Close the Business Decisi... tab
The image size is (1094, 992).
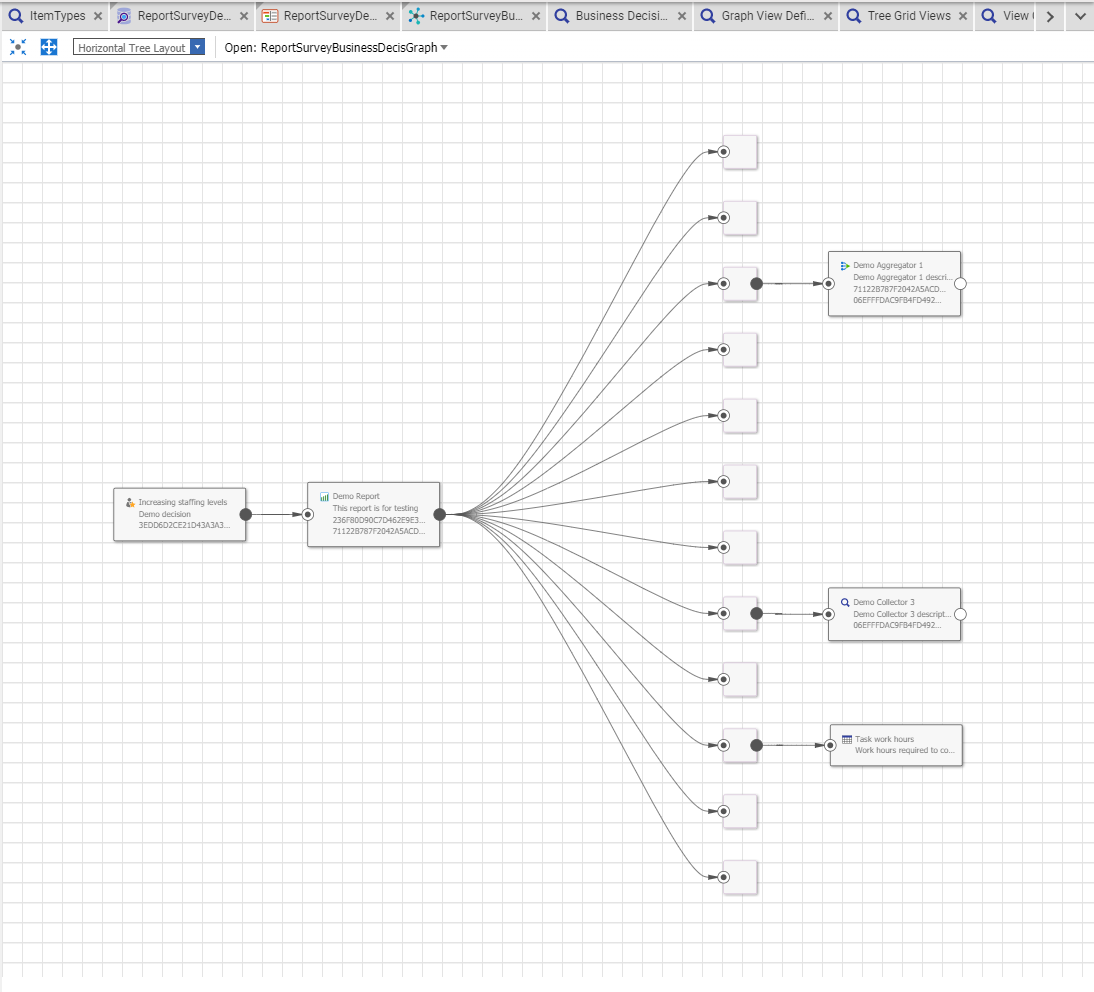click(682, 16)
